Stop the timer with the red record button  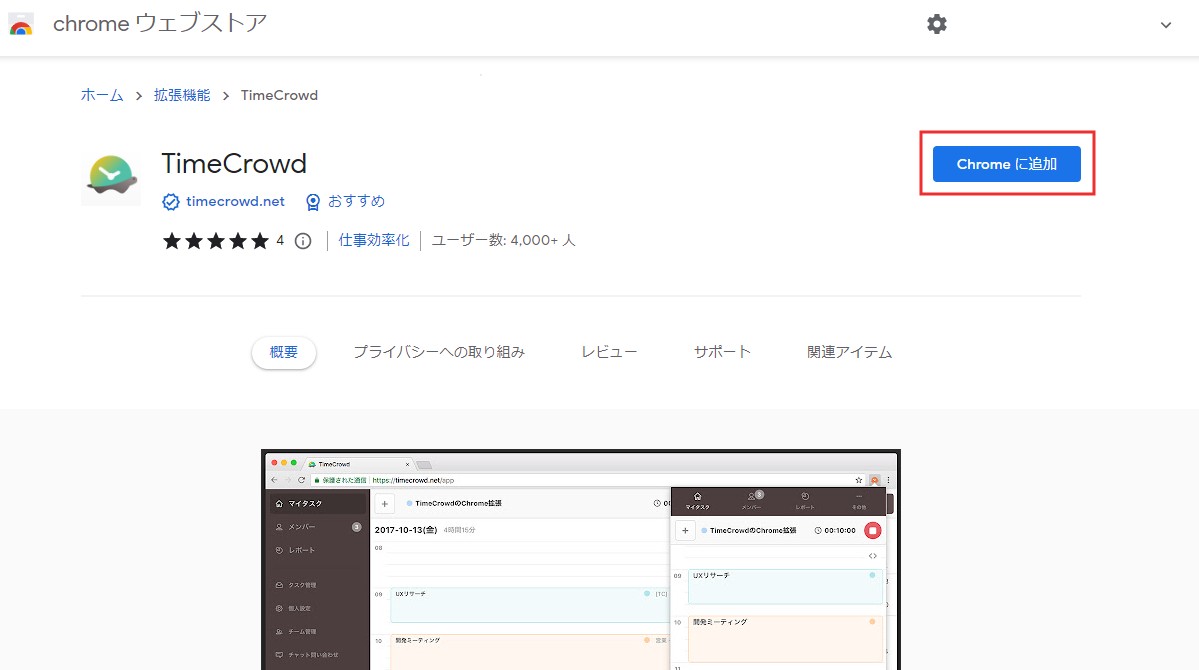point(873,530)
